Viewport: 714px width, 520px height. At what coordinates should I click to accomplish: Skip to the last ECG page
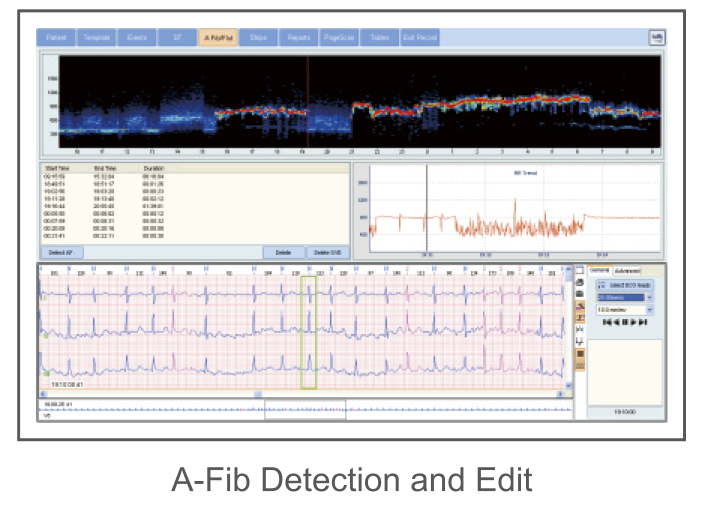click(x=644, y=323)
